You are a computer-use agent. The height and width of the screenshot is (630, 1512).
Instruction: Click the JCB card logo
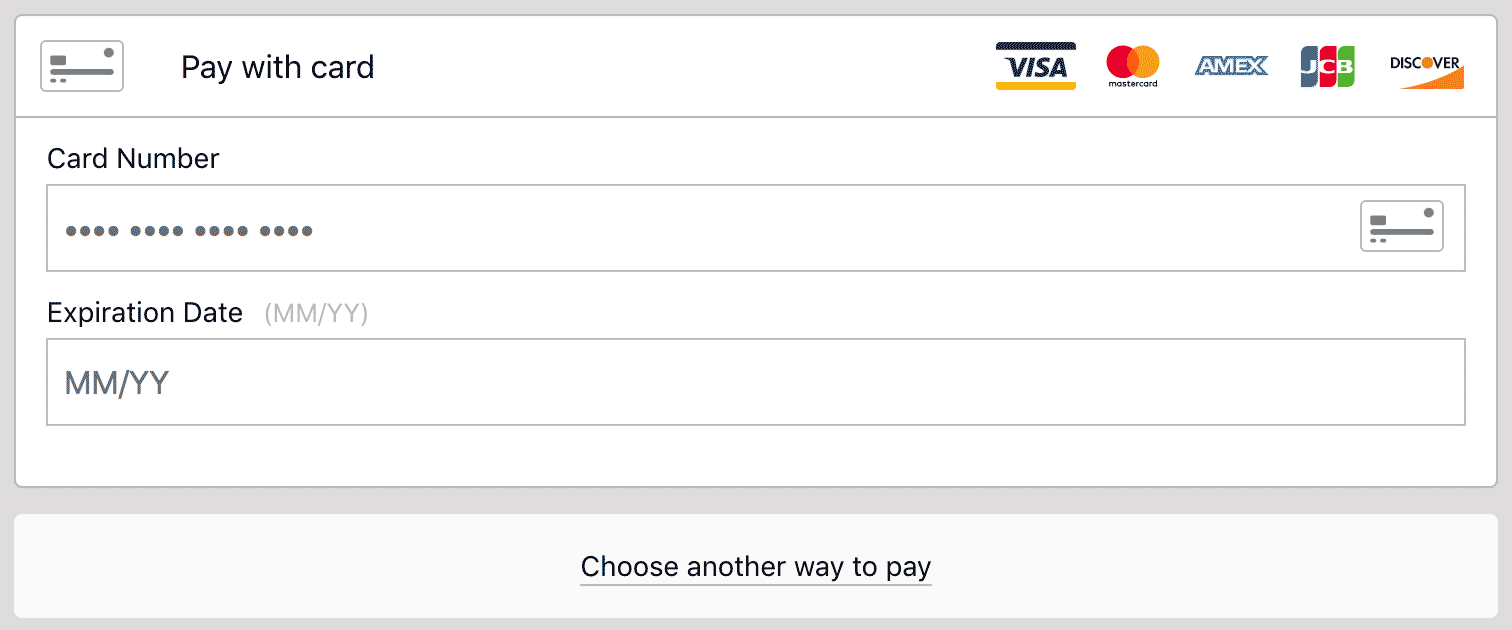coord(1327,66)
